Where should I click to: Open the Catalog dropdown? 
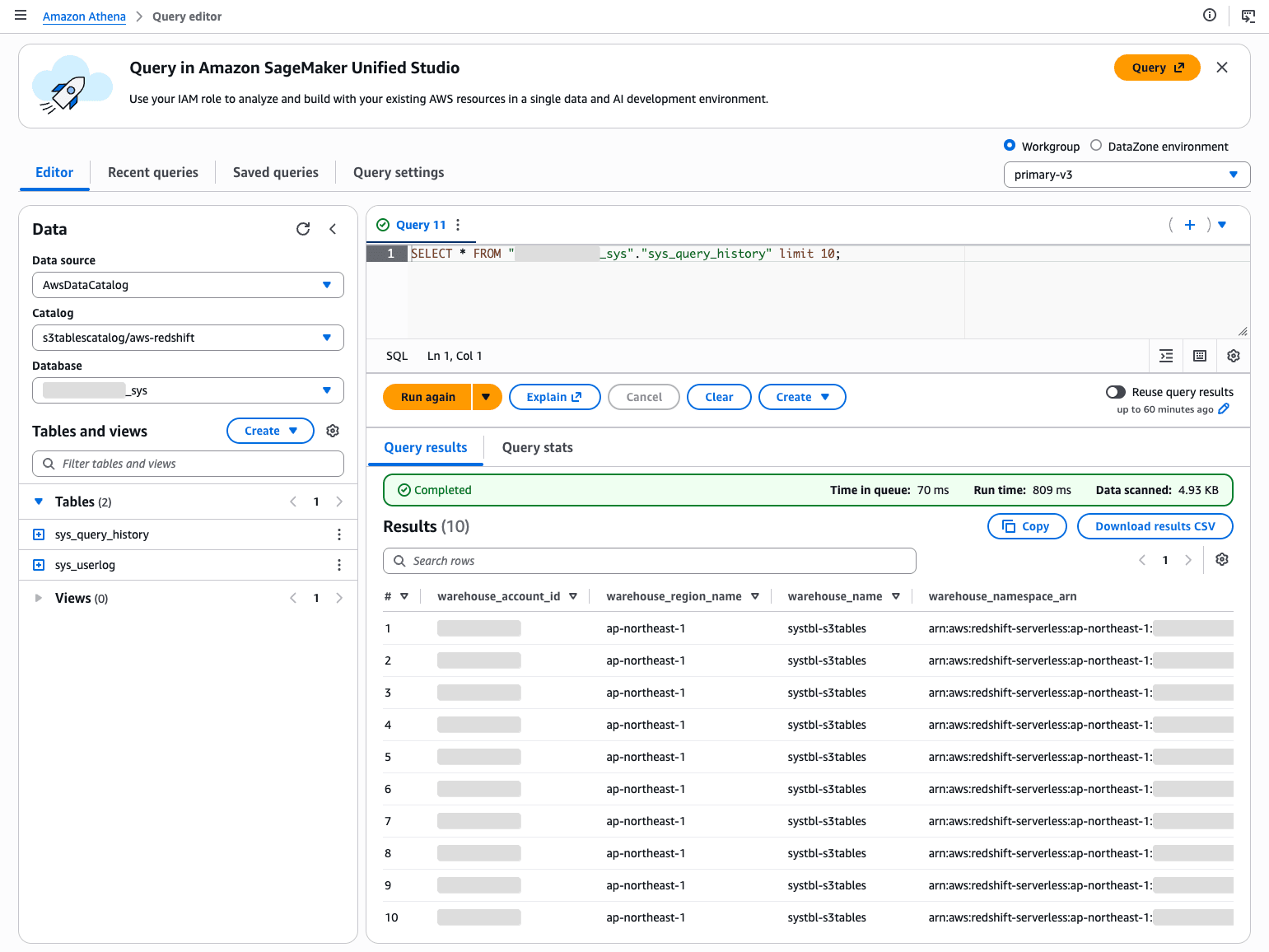tap(188, 338)
